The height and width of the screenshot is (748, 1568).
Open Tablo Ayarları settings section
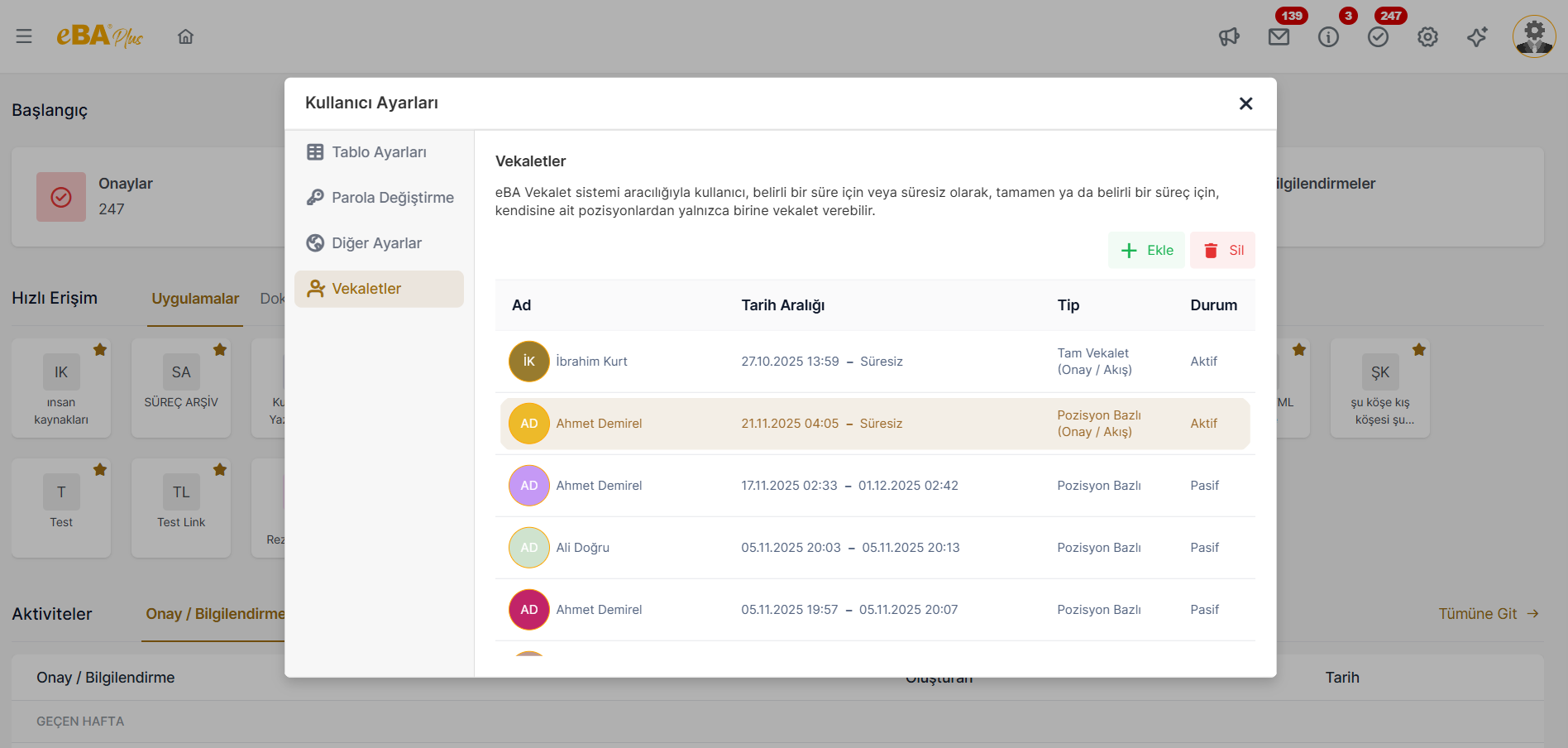[379, 152]
